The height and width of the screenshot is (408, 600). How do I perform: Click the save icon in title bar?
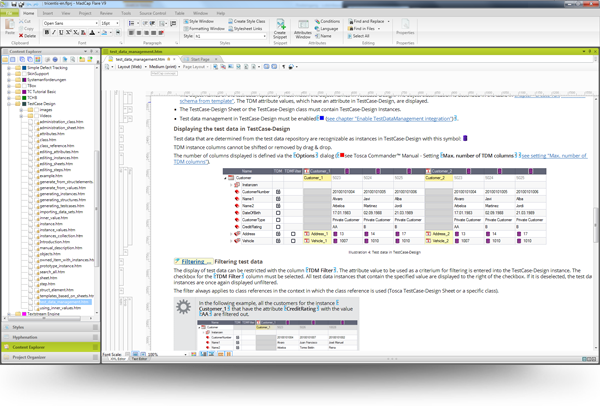pyautogui.click(x=14, y=4)
